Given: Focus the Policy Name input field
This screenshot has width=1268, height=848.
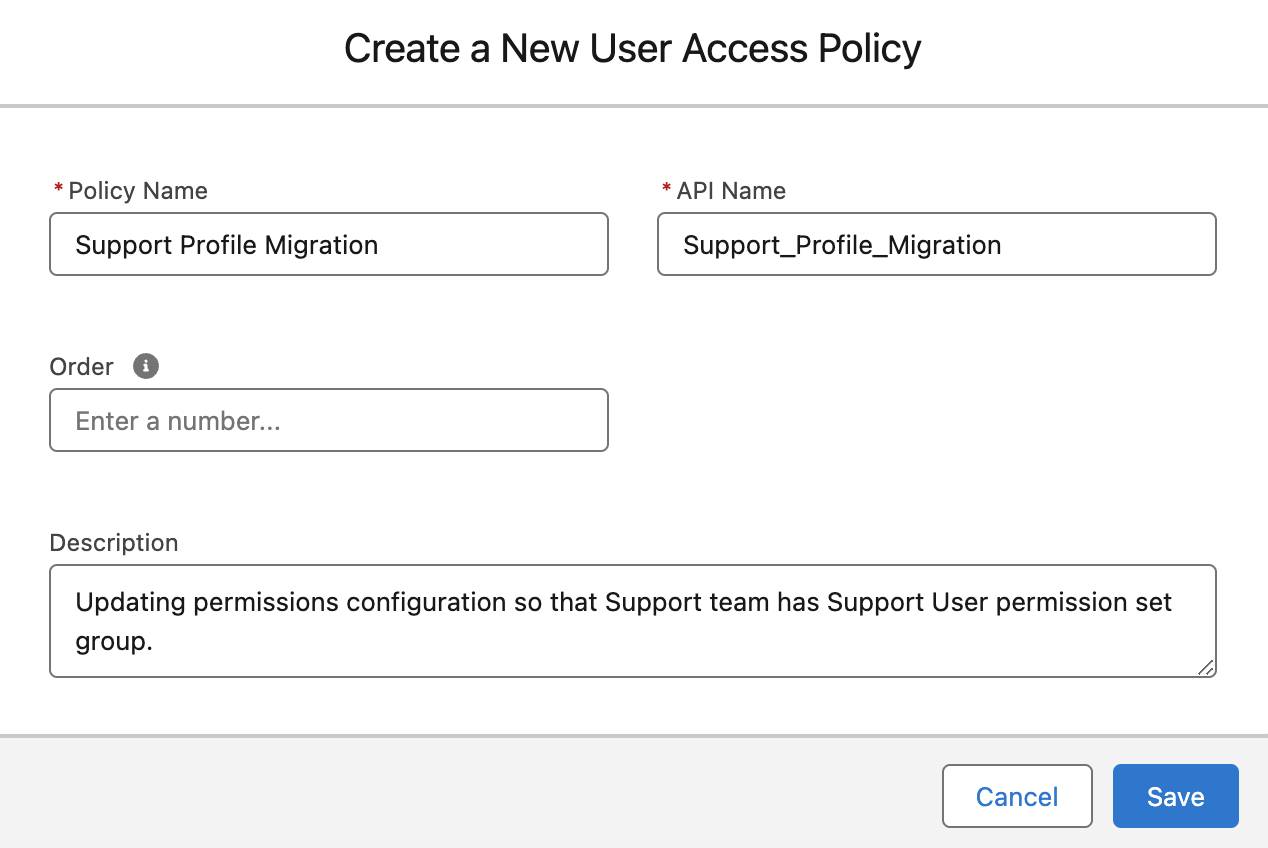Looking at the screenshot, I should pos(329,244).
